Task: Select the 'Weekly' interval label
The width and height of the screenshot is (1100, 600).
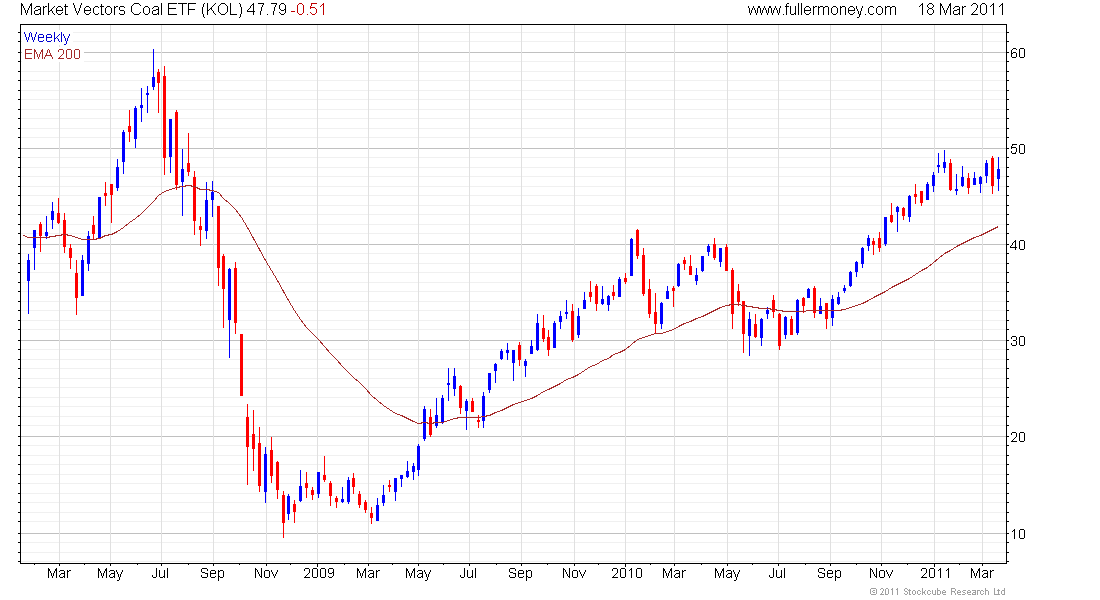Action: (47, 37)
